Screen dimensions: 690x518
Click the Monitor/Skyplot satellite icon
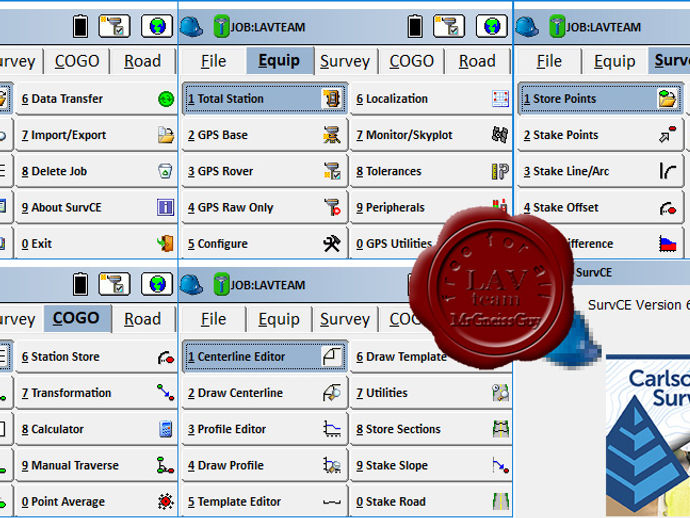click(500, 135)
